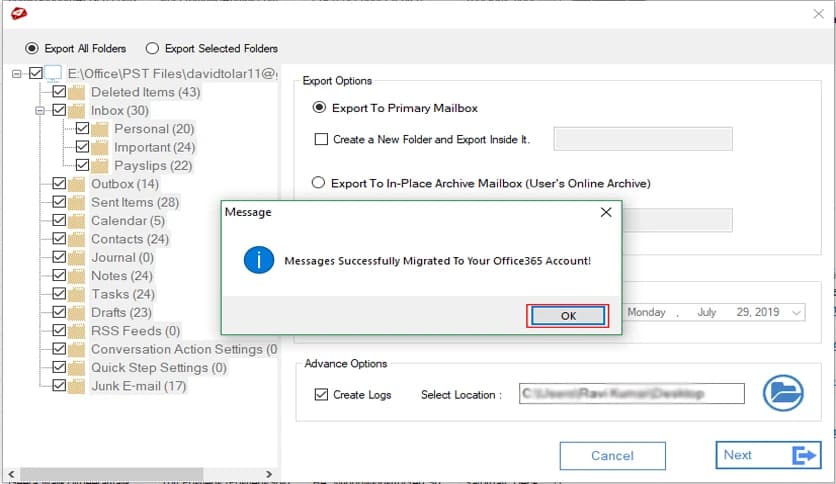Uncheck the Inbox folder checkbox
836x484 pixels.
[x=59, y=110]
